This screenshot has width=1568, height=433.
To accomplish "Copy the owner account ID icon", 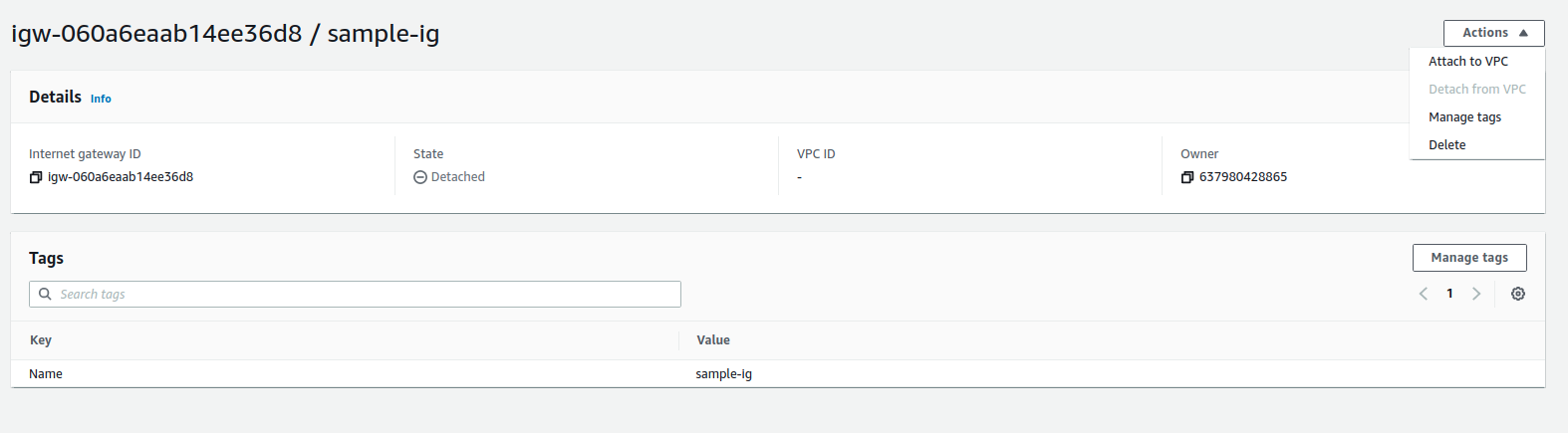I will point(1187,177).
